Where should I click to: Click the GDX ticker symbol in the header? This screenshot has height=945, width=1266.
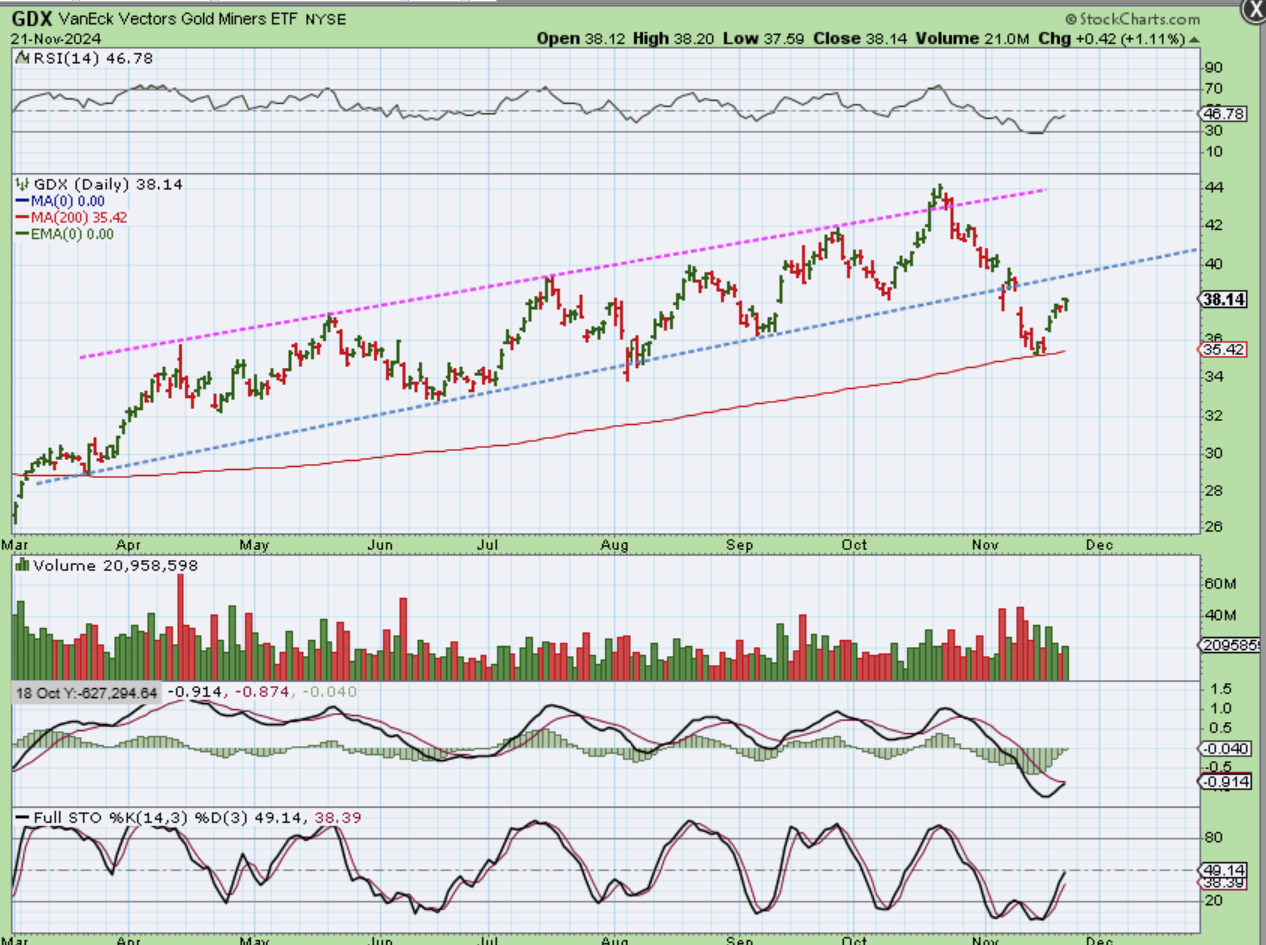point(32,19)
